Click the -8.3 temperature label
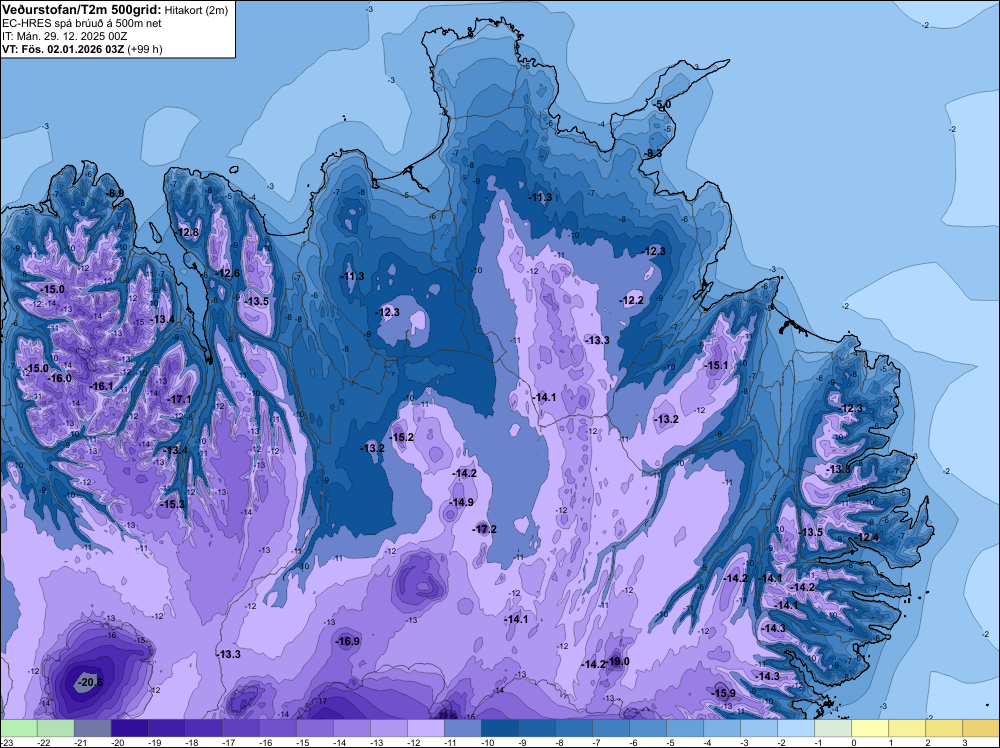This screenshot has height=748, width=1000. point(652,153)
